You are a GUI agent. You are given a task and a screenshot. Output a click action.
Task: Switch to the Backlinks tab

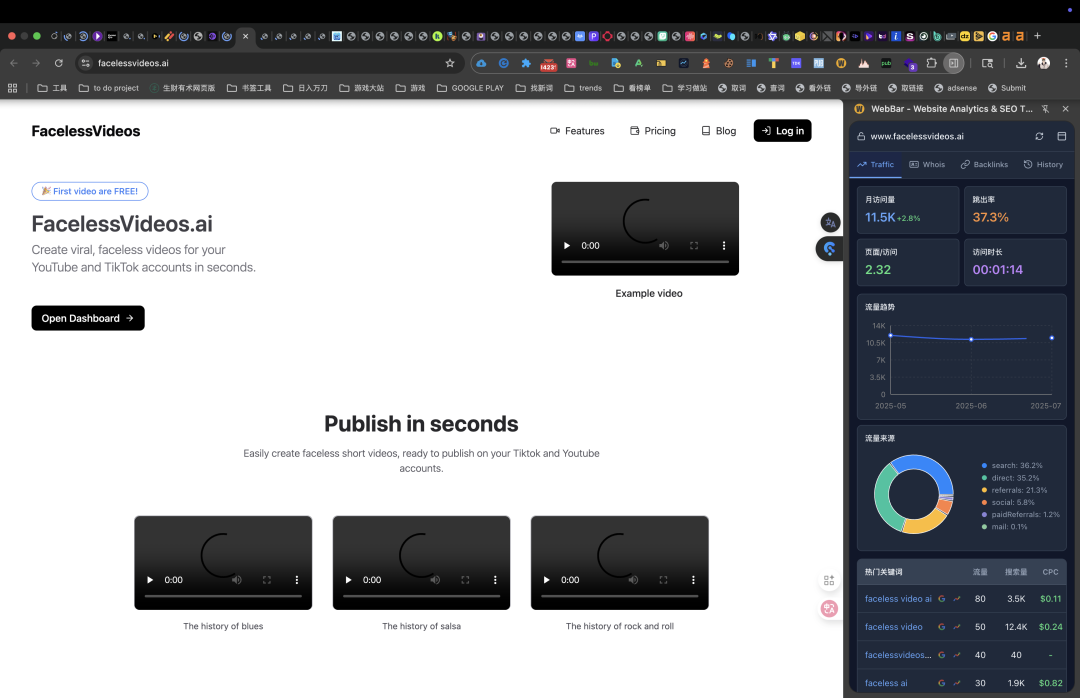point(984,165)
